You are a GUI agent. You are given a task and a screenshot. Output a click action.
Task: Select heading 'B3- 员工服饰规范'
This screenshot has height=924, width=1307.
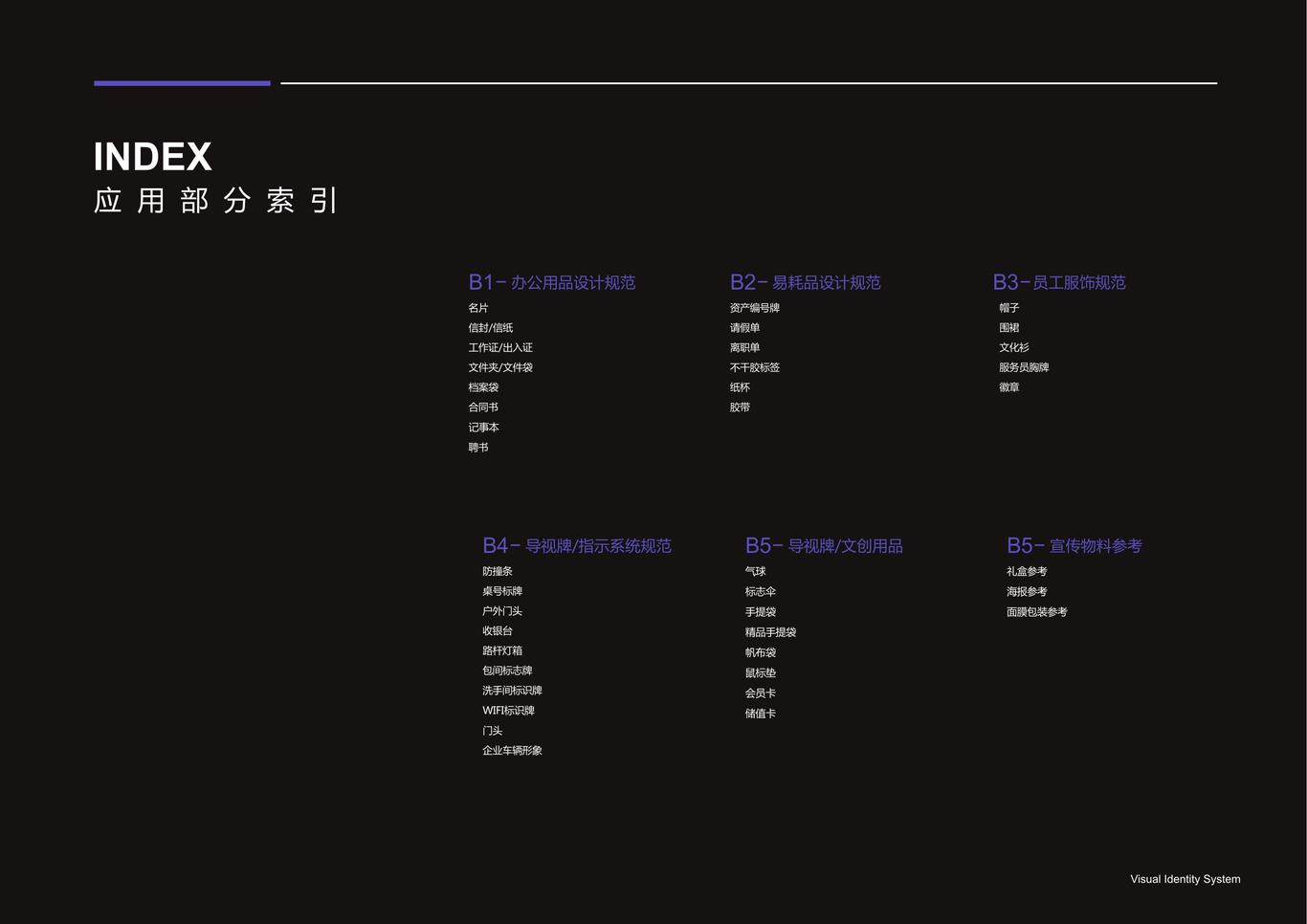(1059, 282)
